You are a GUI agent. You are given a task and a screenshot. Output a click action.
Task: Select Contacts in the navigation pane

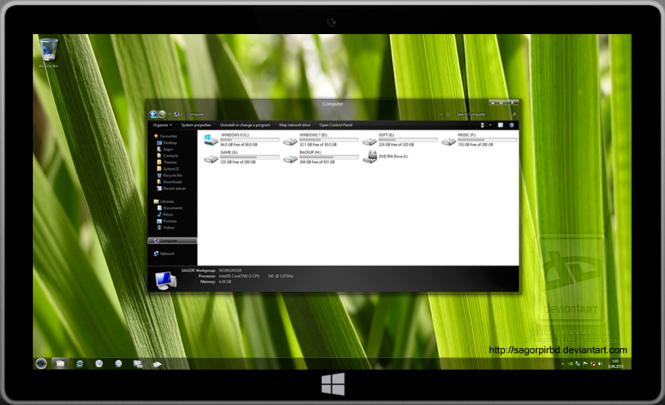(x=168, y=156)
